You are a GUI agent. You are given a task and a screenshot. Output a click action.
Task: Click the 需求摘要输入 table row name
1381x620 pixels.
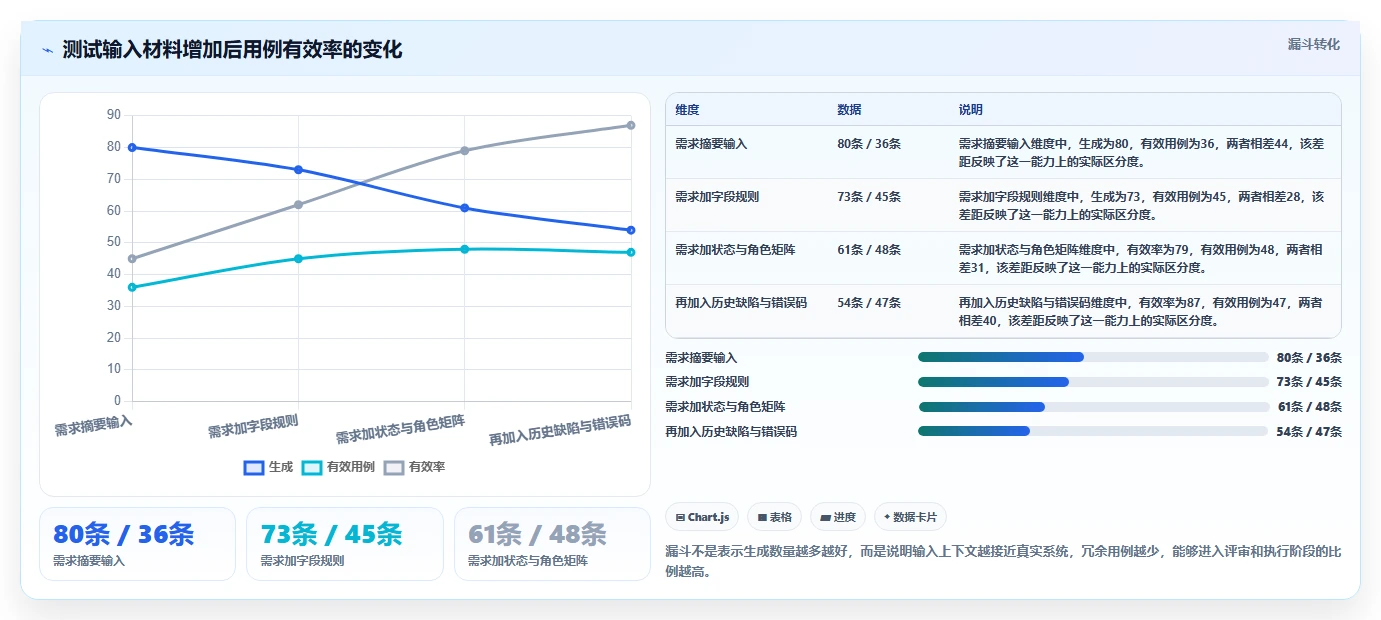click(x=711, y=144)
